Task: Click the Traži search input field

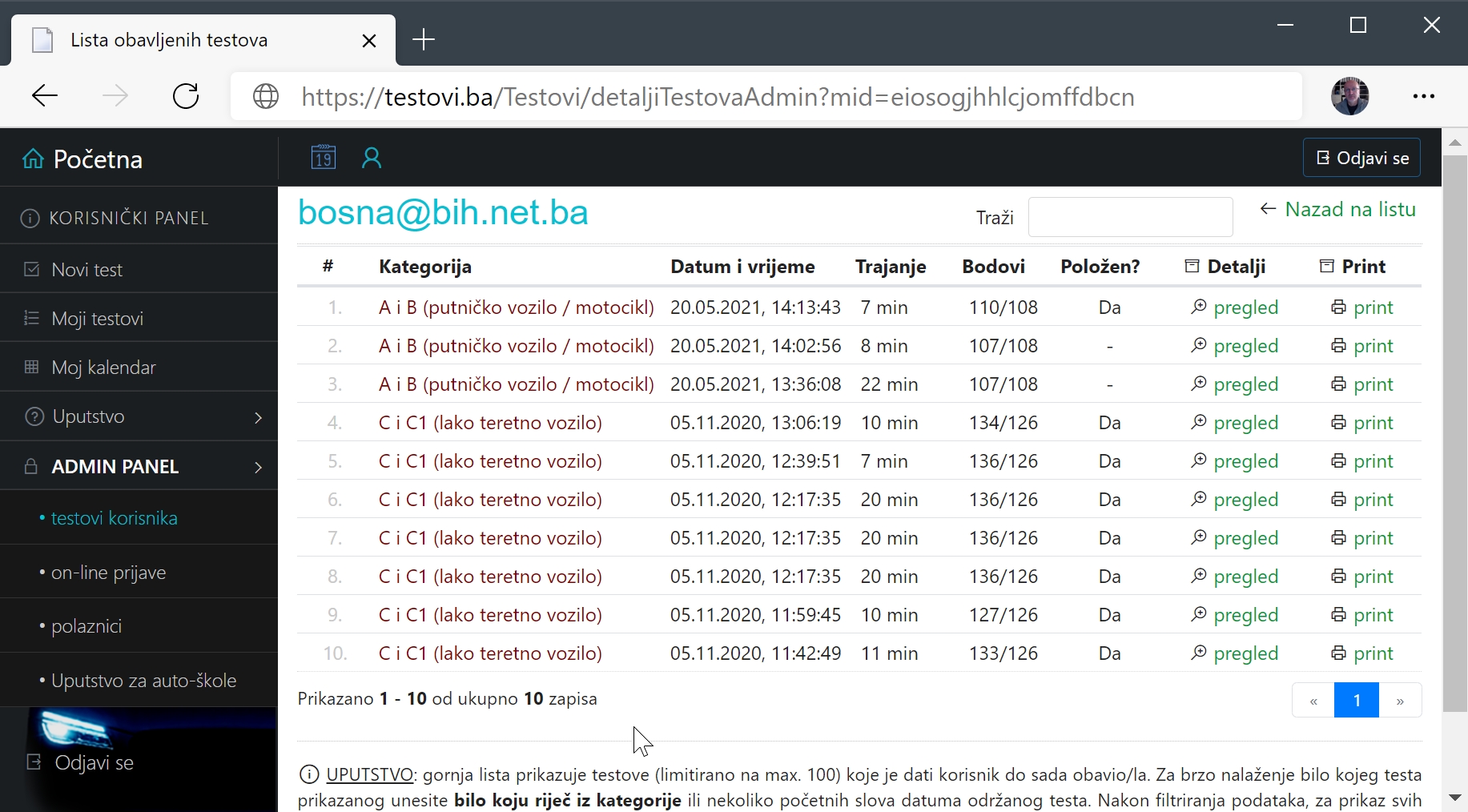Action: [1130, 217]
